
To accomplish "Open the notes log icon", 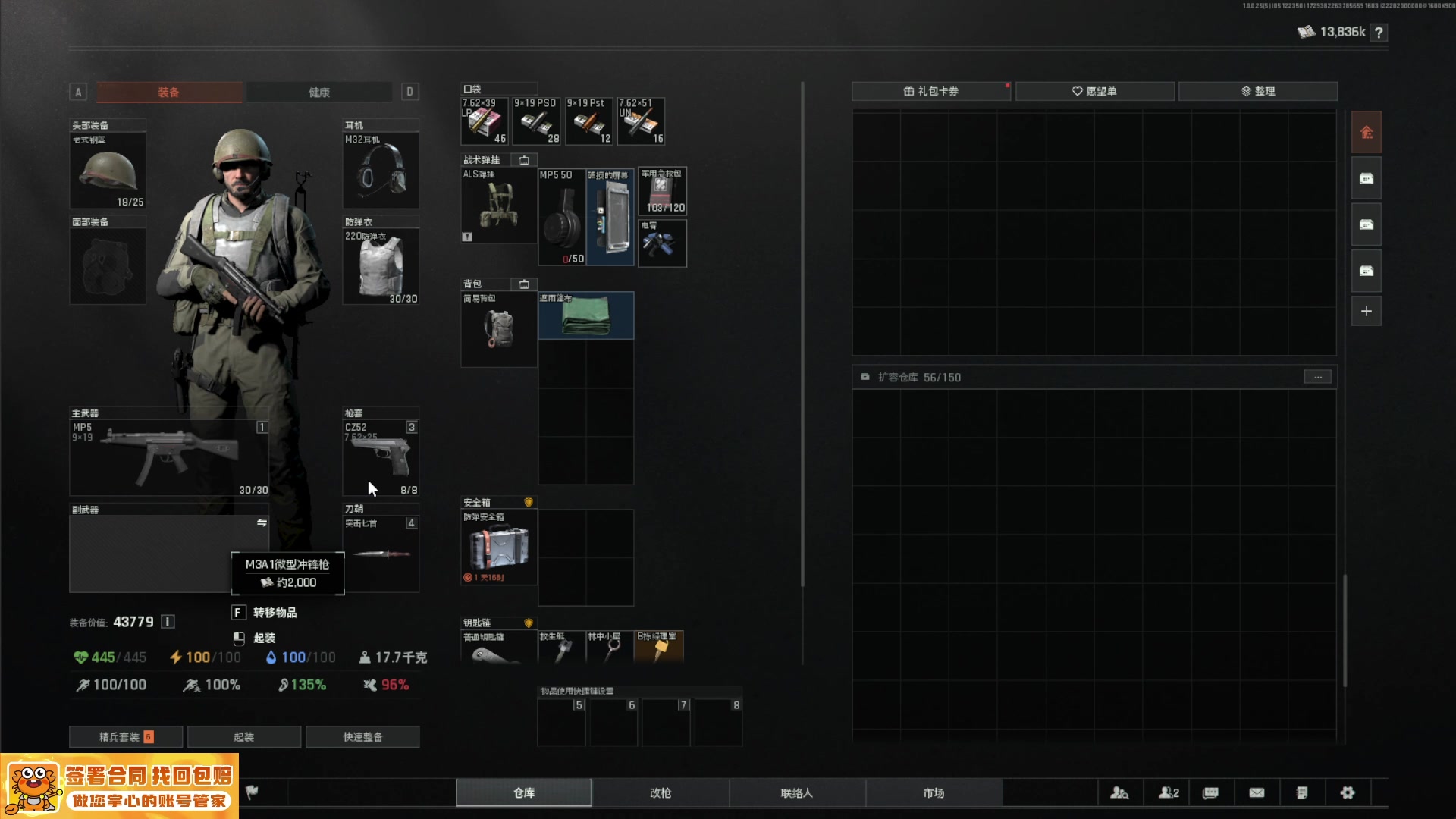I will click(1302, 792).
